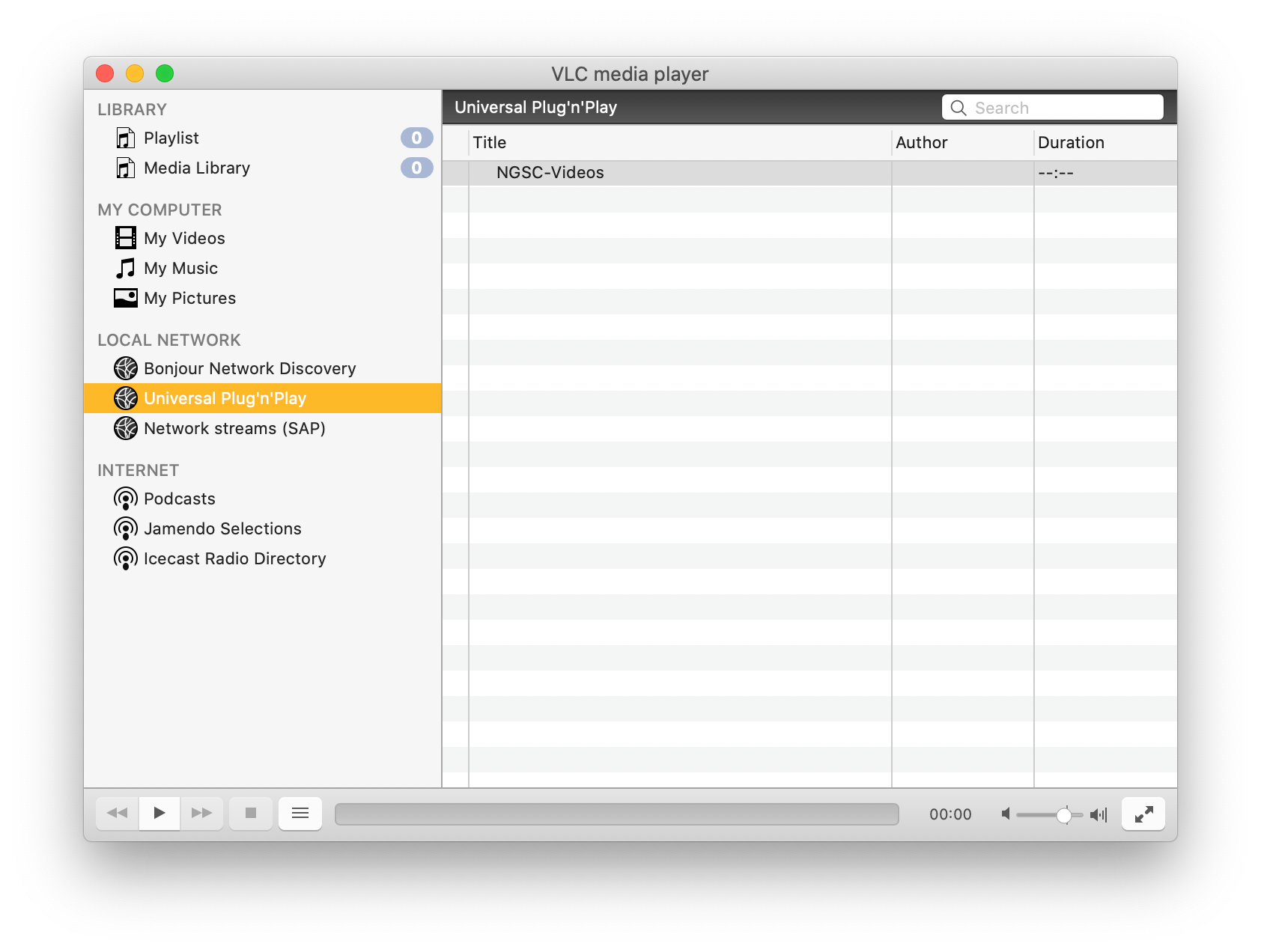1261x952 pixels.
Task: Select the NGSC-Videos row
Action: tap(809, 173)
